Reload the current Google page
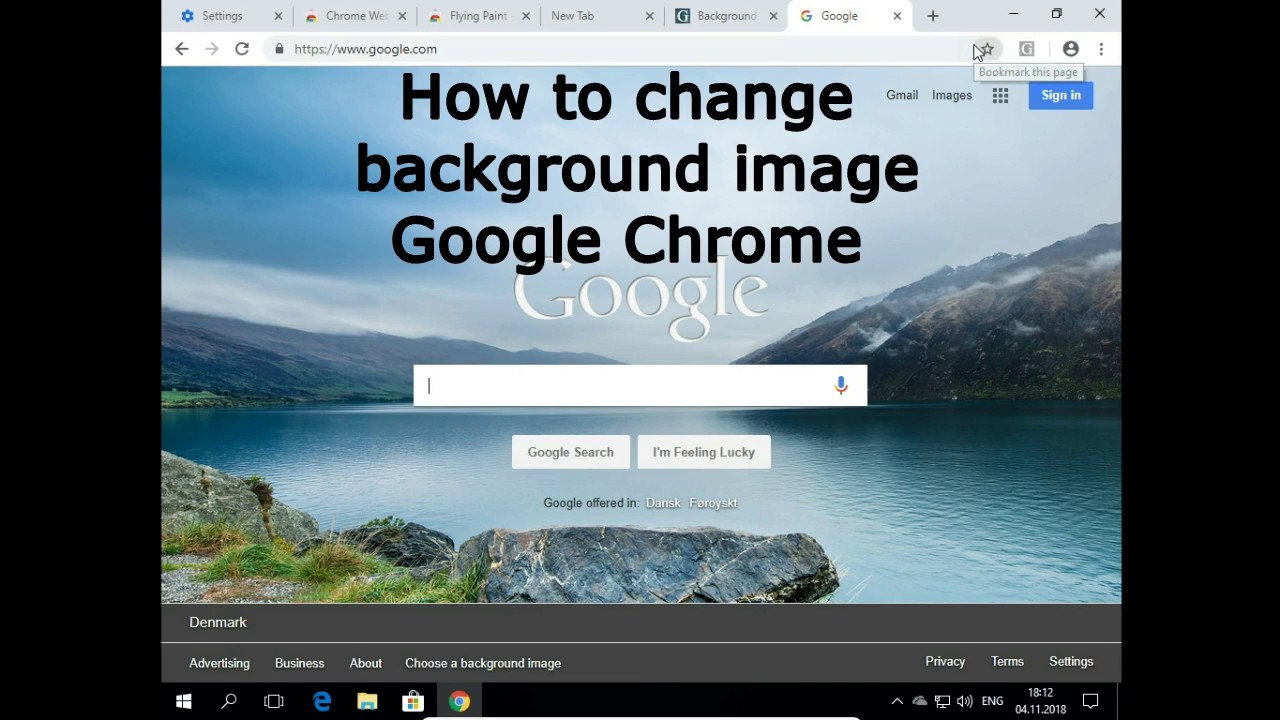Screen dimensions: 1280x720 coord(242,49)
